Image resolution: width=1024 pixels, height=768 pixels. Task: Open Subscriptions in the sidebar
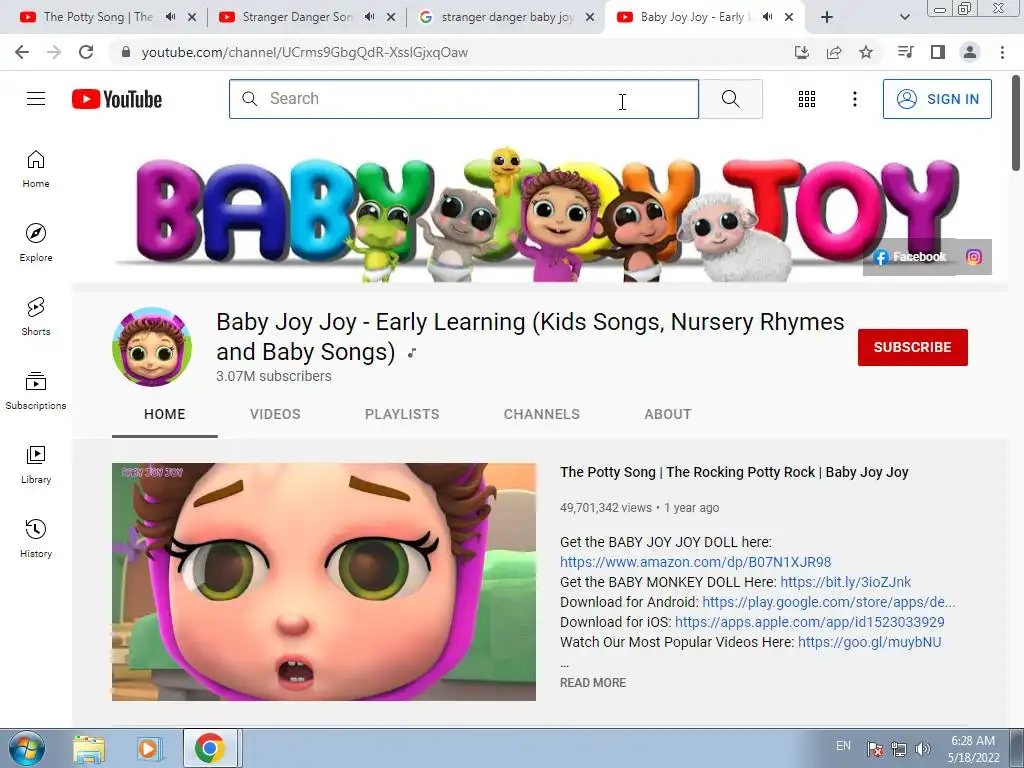[36, 391]
